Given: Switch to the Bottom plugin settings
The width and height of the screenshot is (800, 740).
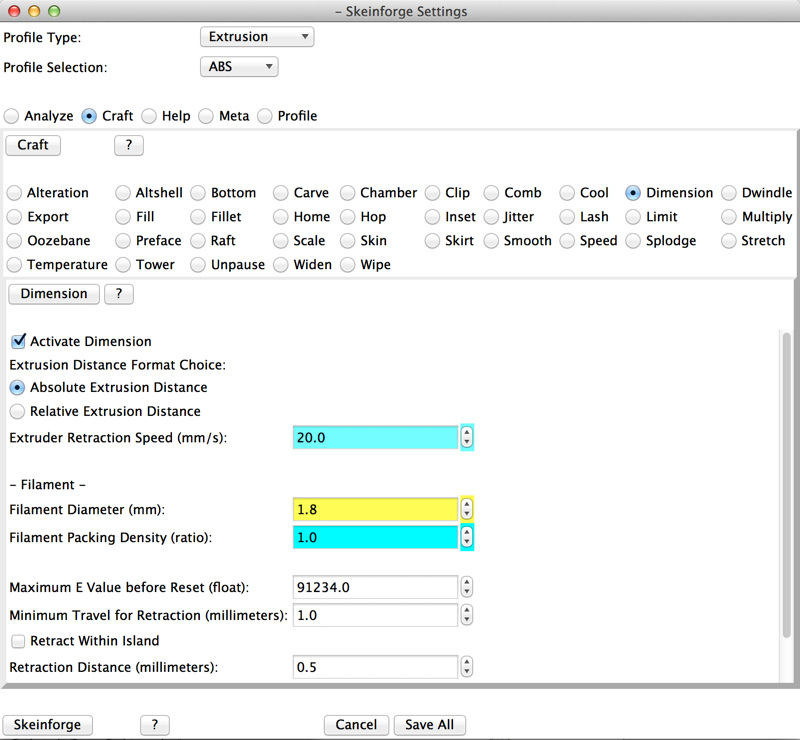Looking at the screenshot, I should [x=198, y=193].
